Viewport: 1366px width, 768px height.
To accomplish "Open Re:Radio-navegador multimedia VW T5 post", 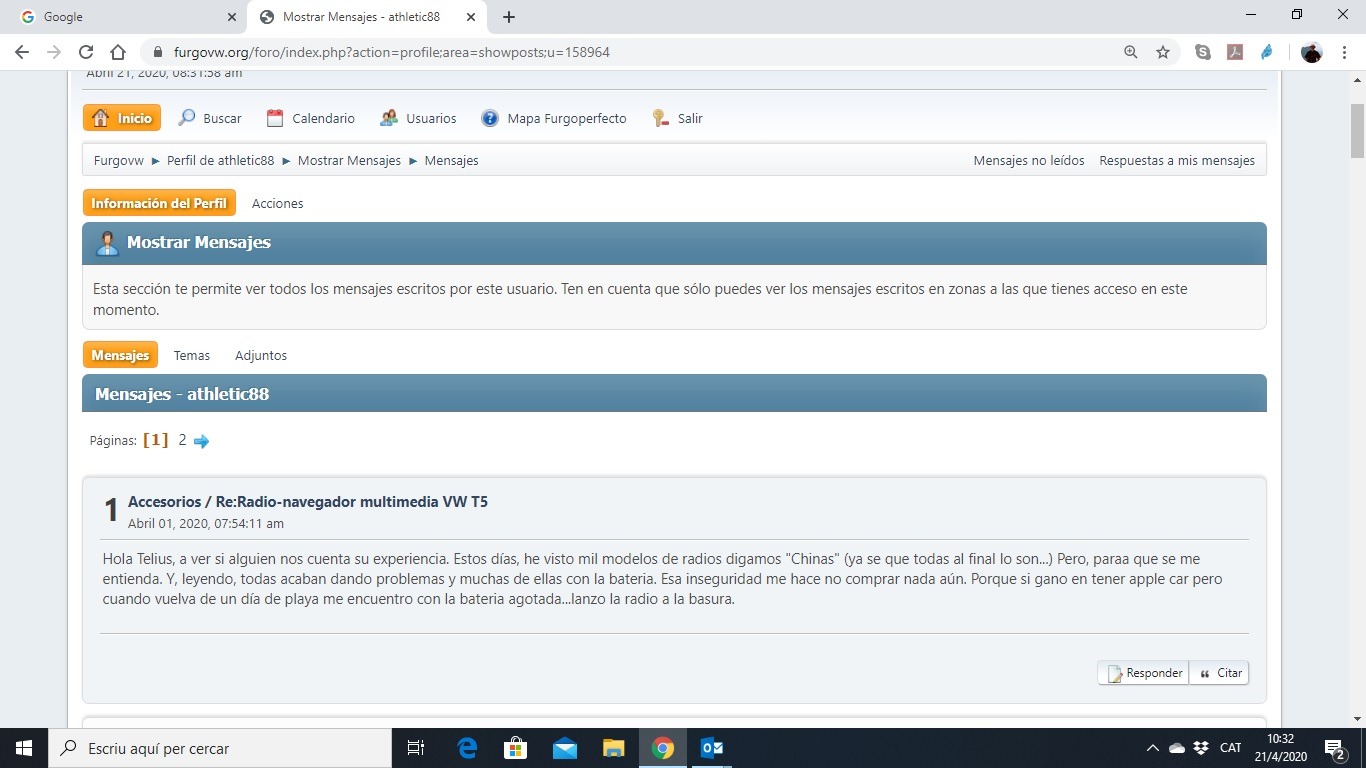I will tap(352, 502).
